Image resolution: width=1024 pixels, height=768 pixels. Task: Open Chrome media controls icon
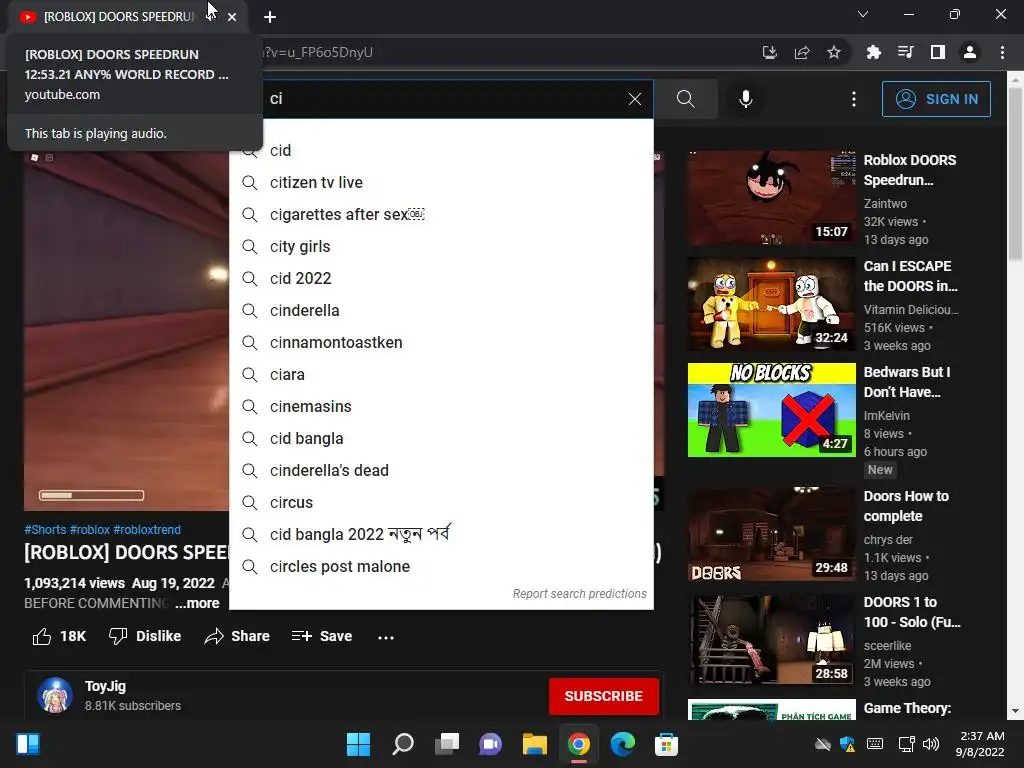tap(905, 52)
